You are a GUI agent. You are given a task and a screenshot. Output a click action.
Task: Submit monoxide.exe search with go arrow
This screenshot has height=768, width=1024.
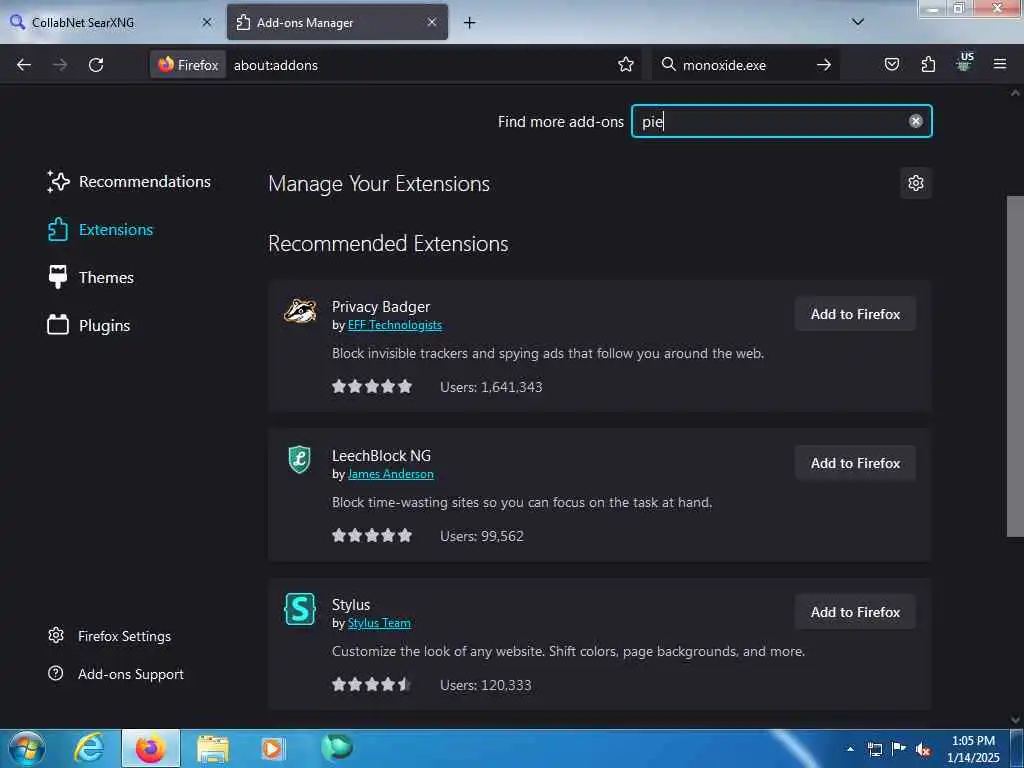tap(824, 65)
